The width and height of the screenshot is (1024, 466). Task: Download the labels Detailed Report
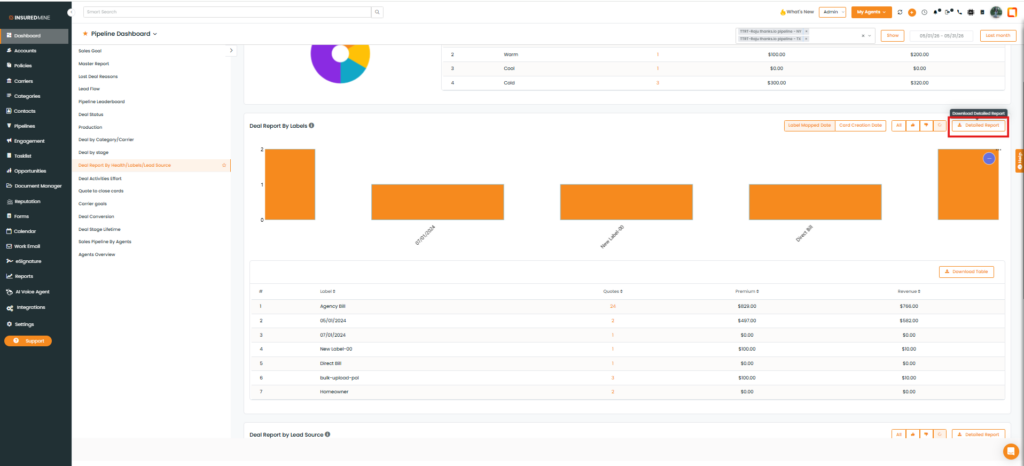tap(978, 125)
